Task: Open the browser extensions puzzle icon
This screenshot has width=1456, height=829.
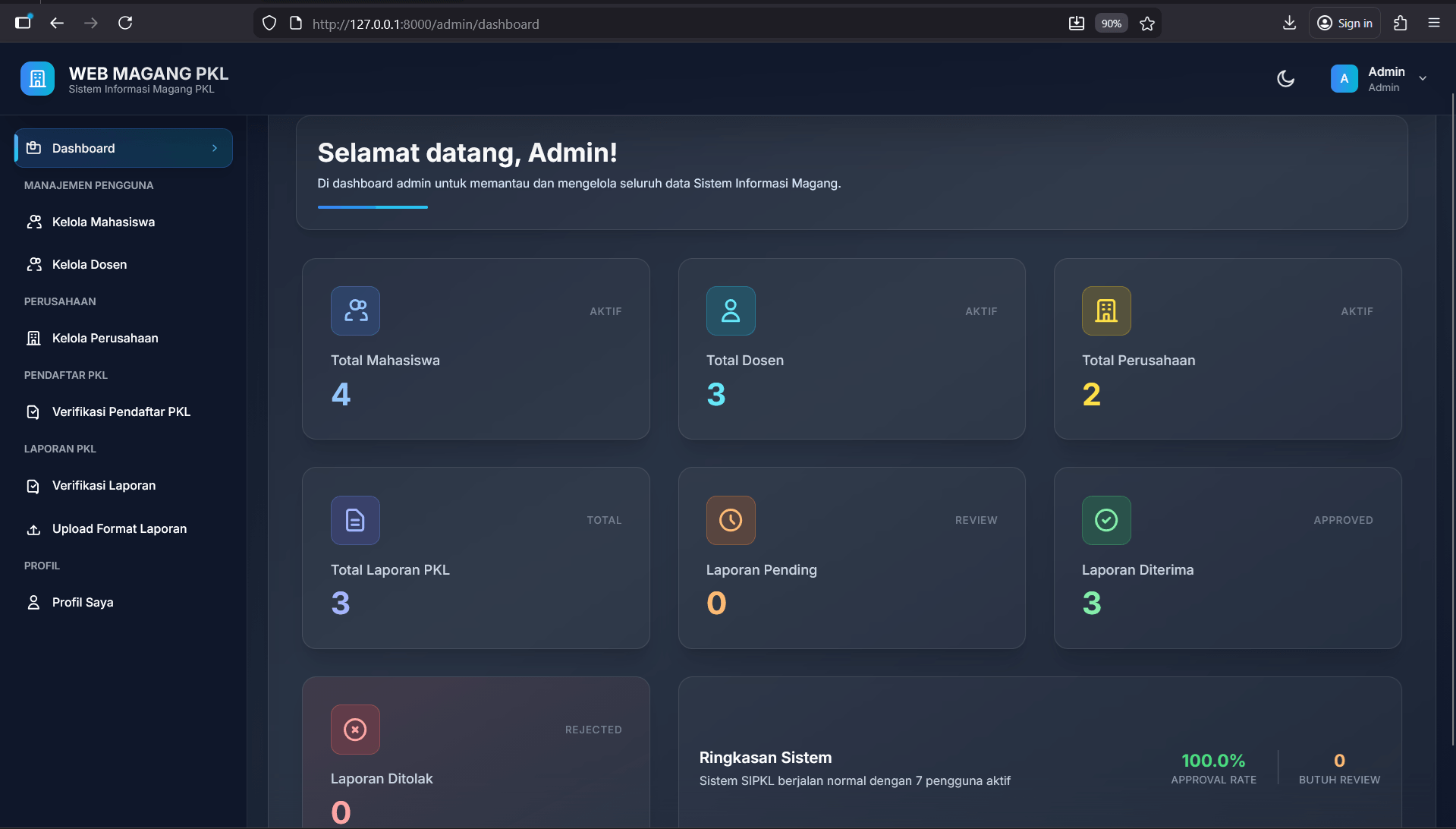Action: [x=1401, y=23]
